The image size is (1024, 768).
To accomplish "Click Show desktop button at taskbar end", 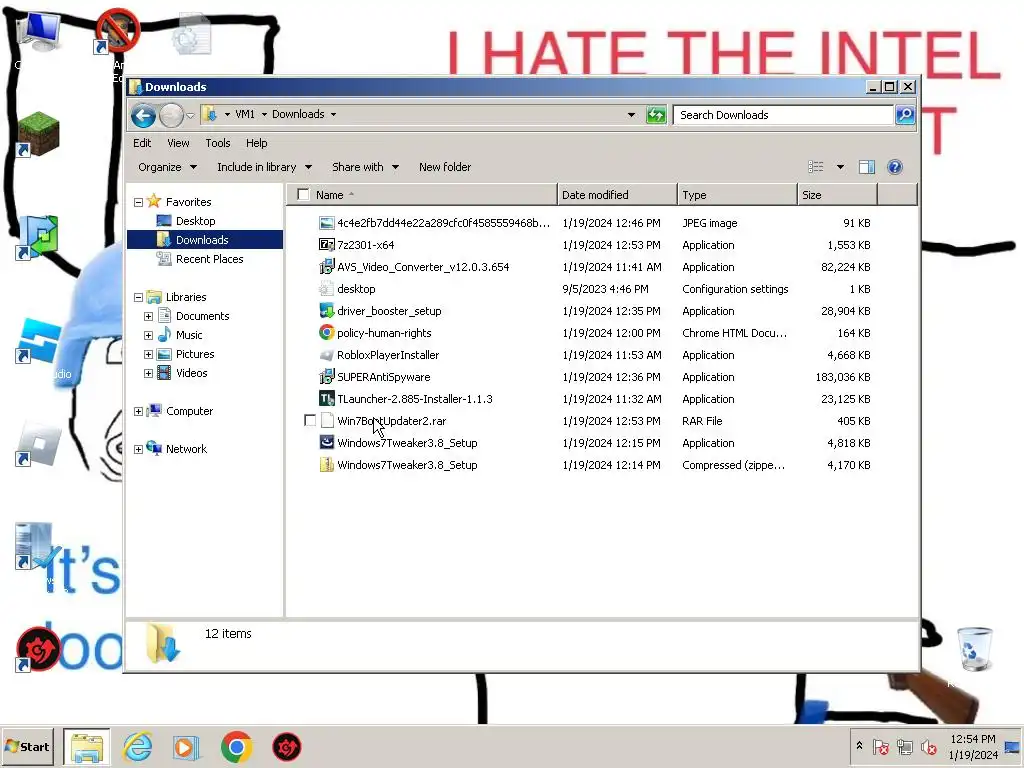I will [x=1013, y=746].
